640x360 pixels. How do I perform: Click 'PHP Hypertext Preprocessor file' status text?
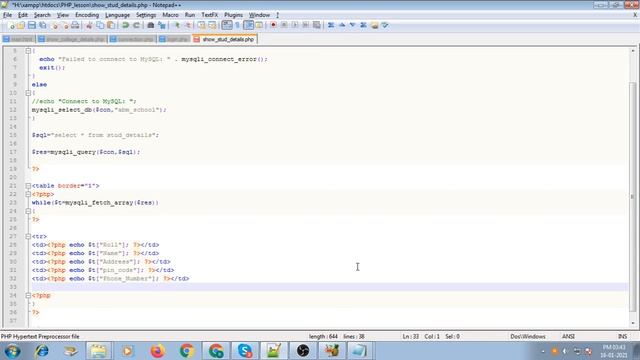(x=40, y=336)
